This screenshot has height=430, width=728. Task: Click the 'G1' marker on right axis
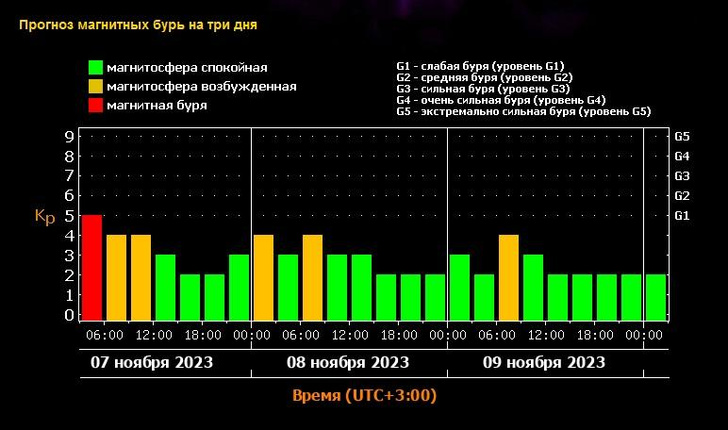point(683,215)
